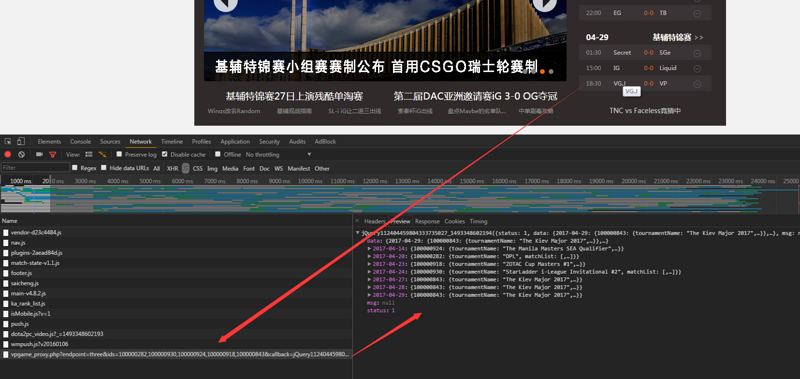
Task: Click the circle icon on the IG vs Liquid row
Action: tap(697, 68)
